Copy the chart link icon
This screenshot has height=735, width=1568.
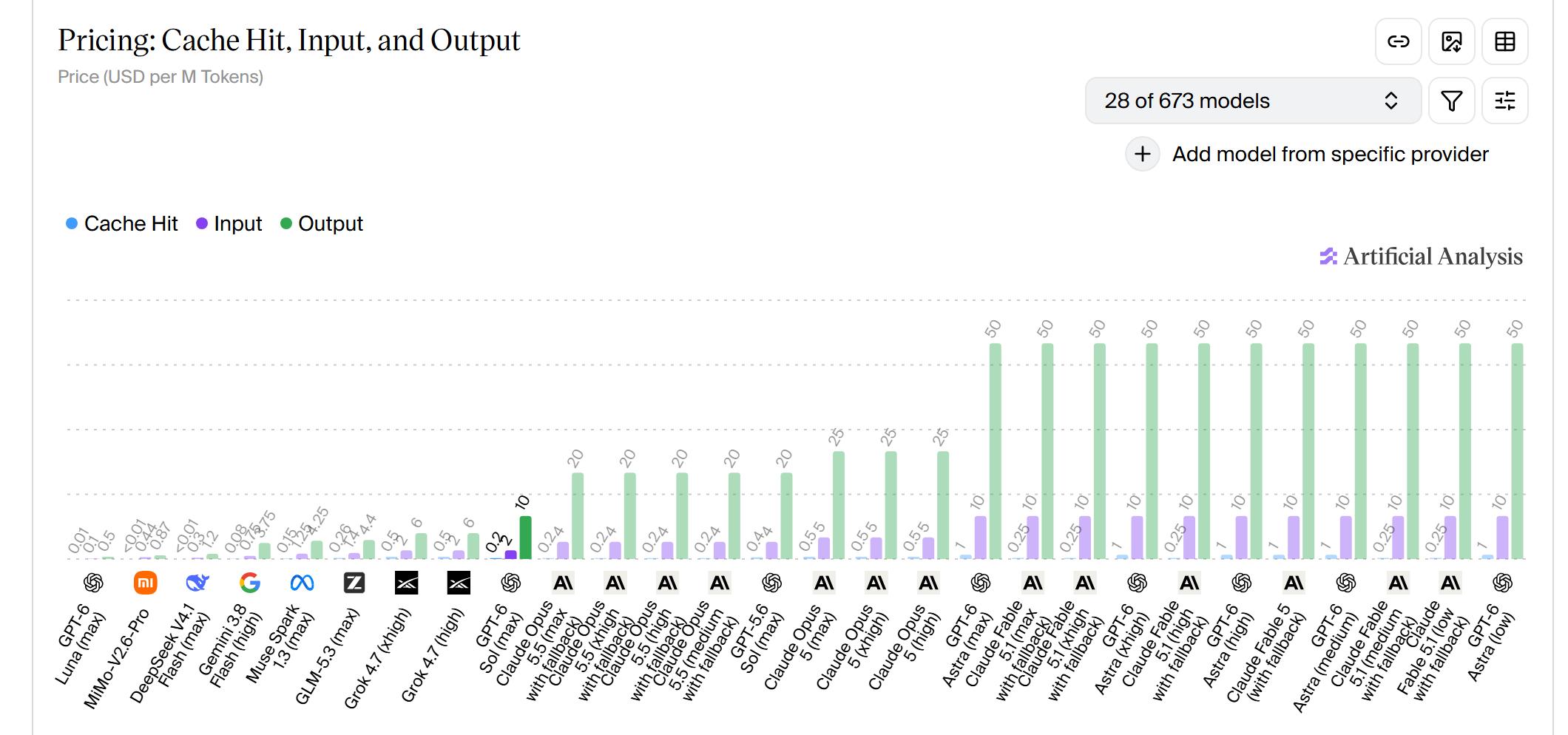click(1398, 41)
